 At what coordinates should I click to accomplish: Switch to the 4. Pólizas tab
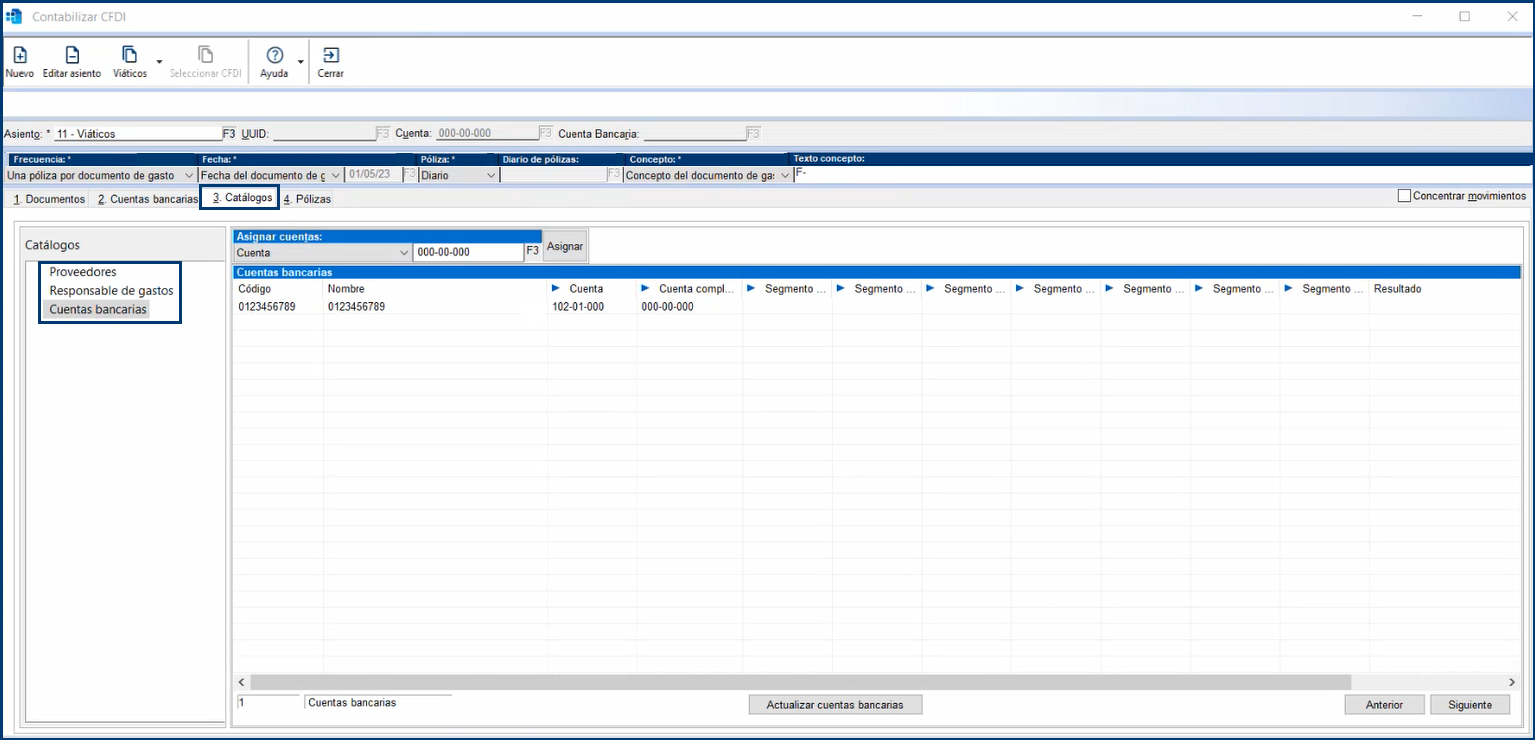click(306, 199)
